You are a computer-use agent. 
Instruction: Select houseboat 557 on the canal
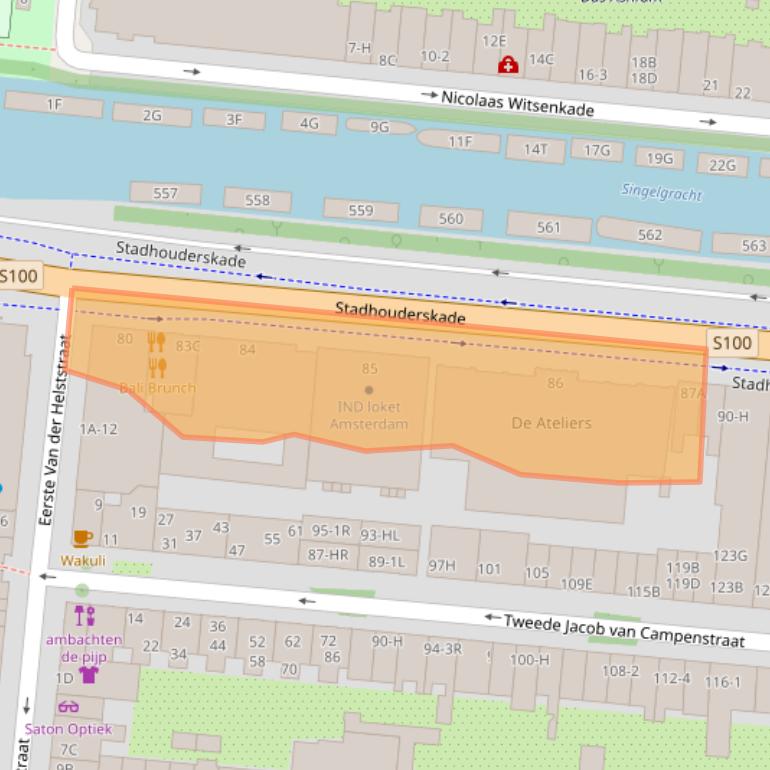click(x=166, y=193)
